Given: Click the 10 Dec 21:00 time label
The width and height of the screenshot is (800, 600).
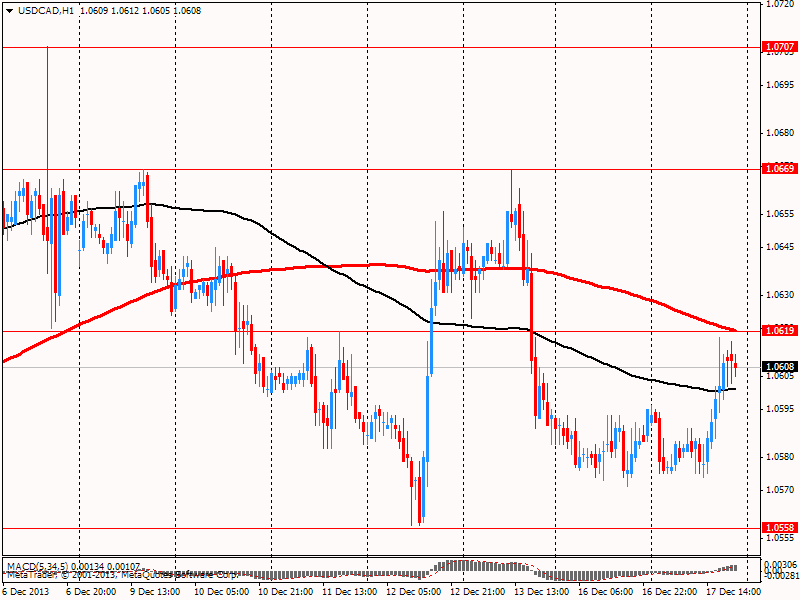Looking at the screenshot, I should pos(285,591).
